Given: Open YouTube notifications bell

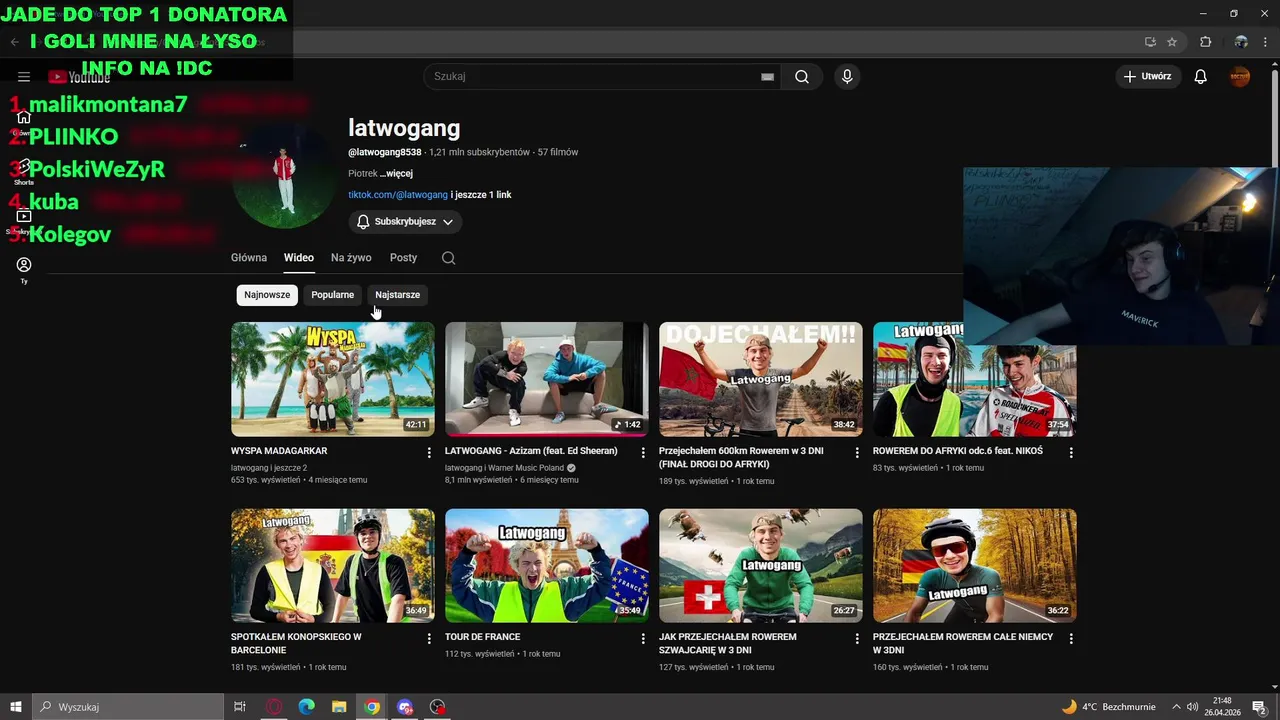Looking at the screenshot, I should point(1200,77).
